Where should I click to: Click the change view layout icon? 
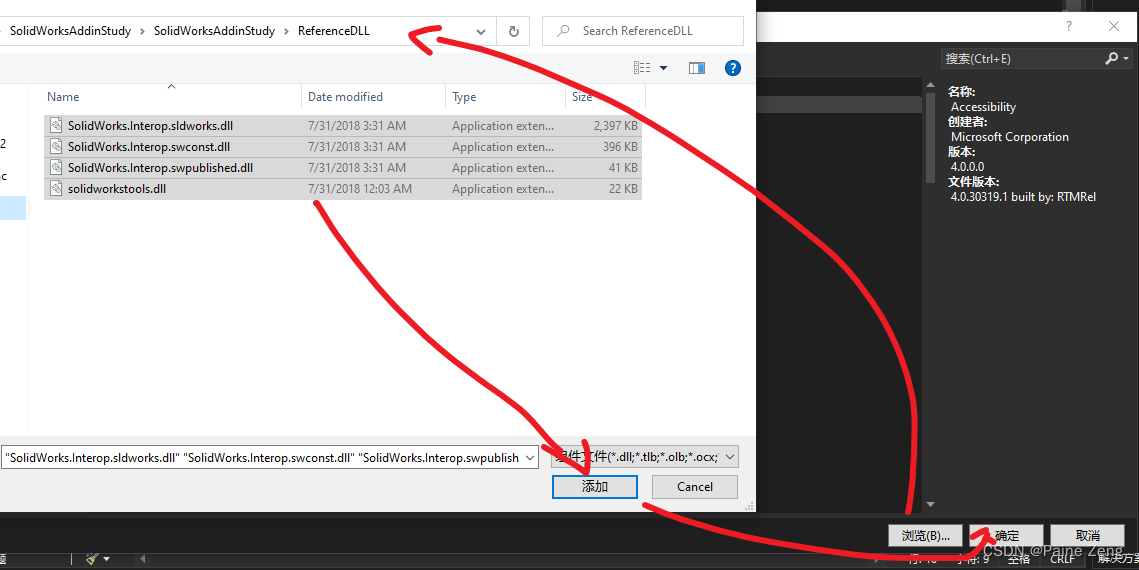click(642, 68)
